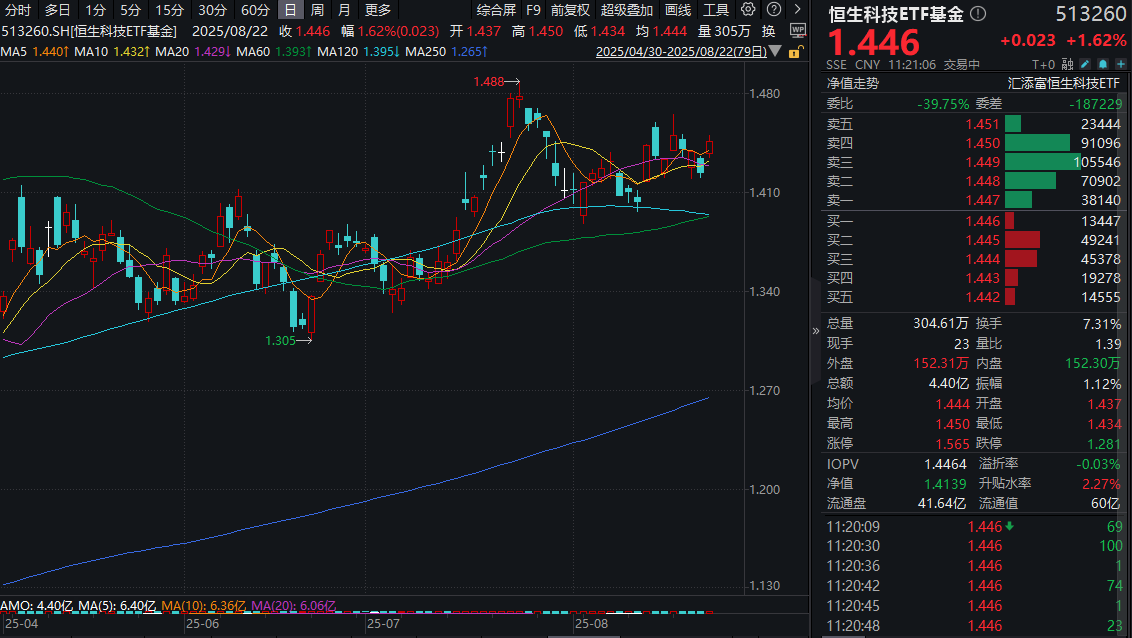
Task: Click the date range 2025/04/30-2025/08/22 link
Action: 681,51
